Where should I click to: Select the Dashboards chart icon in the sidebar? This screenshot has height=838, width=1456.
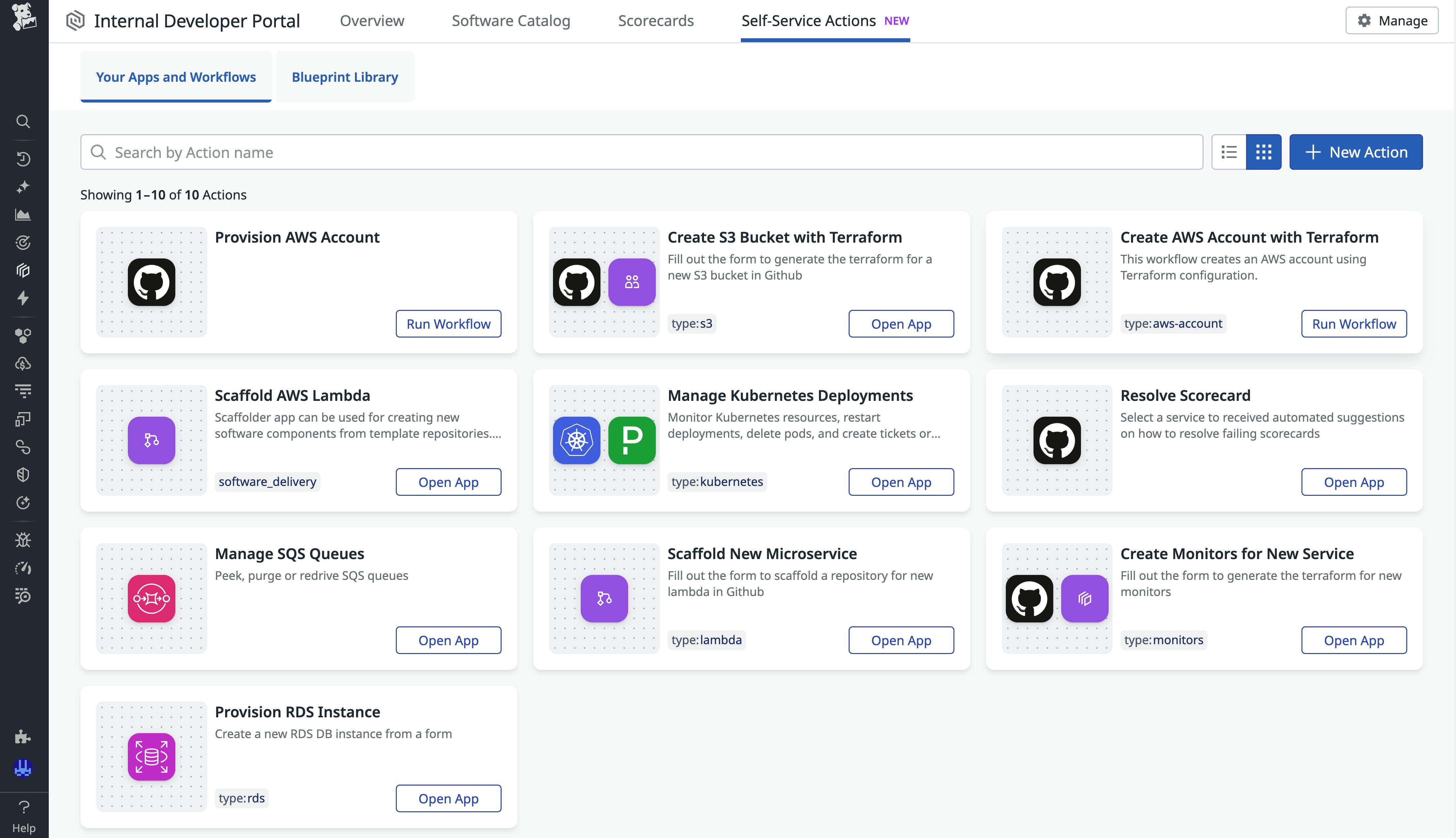pos(23,214)
